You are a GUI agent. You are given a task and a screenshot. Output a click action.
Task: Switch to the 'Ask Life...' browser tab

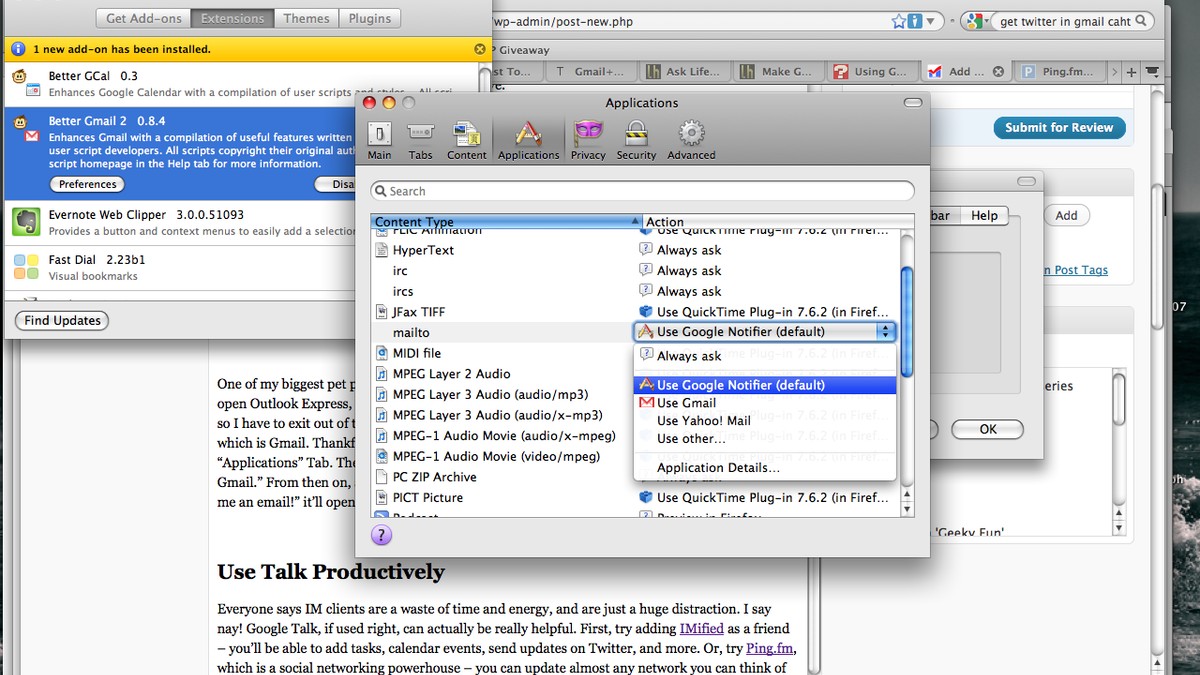[x=683, y=71]
